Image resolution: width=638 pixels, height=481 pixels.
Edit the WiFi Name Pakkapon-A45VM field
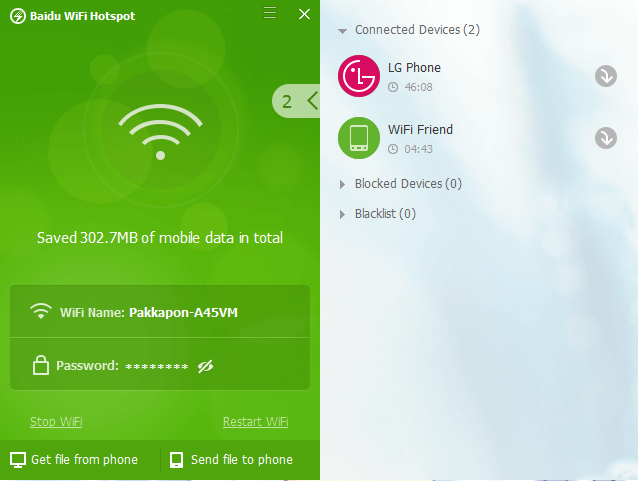click(184, 313)
